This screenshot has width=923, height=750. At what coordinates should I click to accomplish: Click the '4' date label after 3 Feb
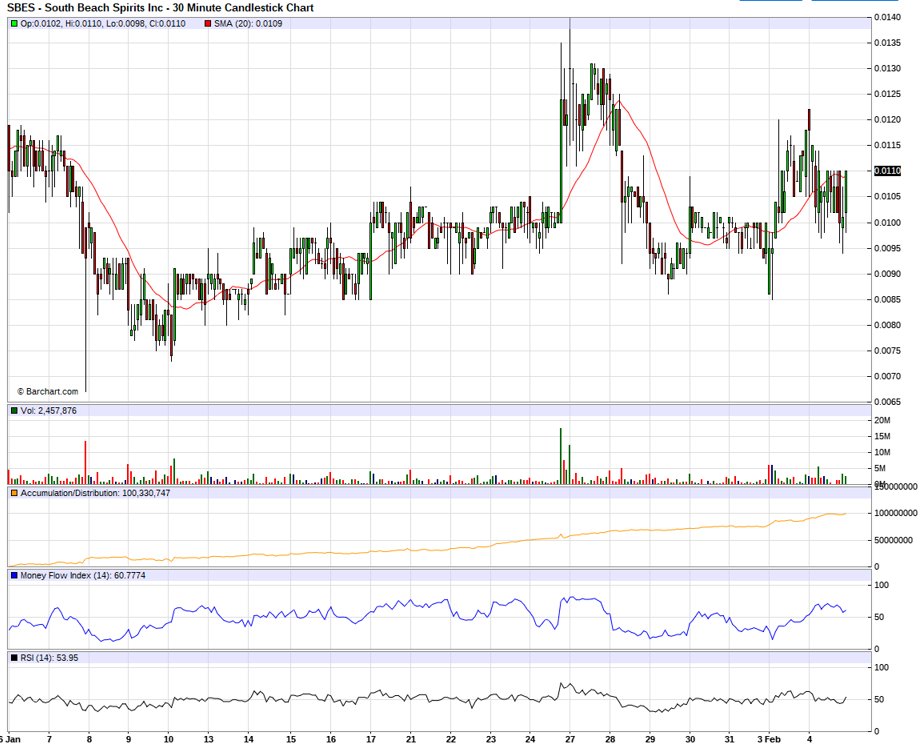point(809,739)
